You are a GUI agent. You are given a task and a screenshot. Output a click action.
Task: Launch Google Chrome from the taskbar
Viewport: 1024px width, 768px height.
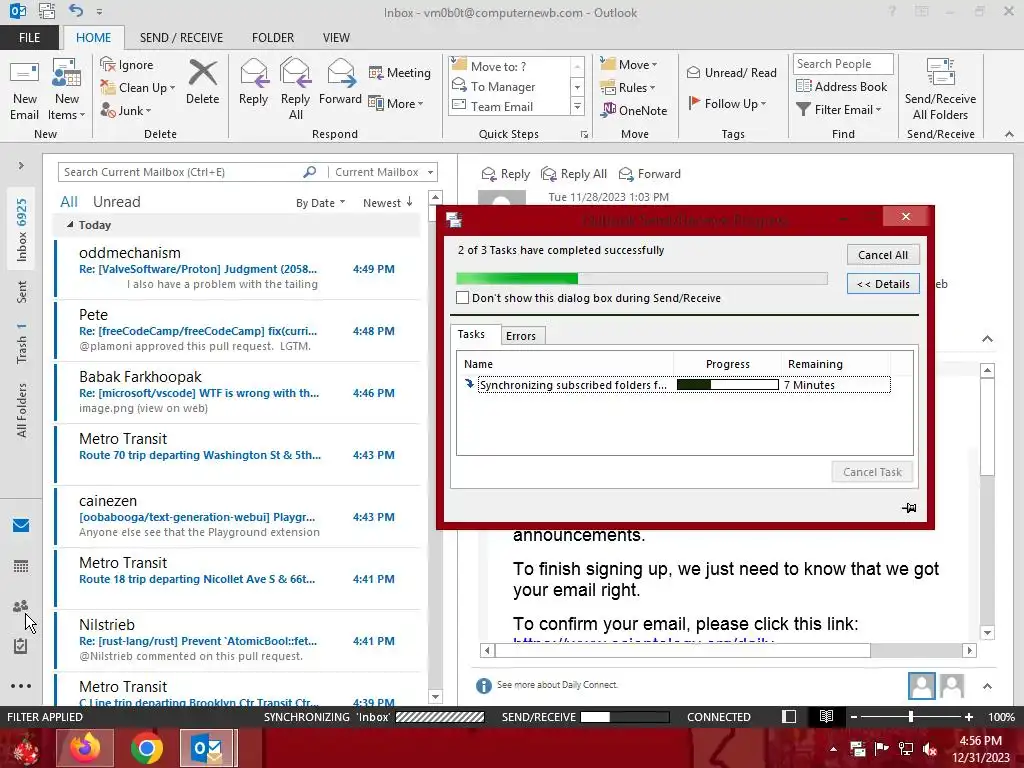[x=146, y=748]
